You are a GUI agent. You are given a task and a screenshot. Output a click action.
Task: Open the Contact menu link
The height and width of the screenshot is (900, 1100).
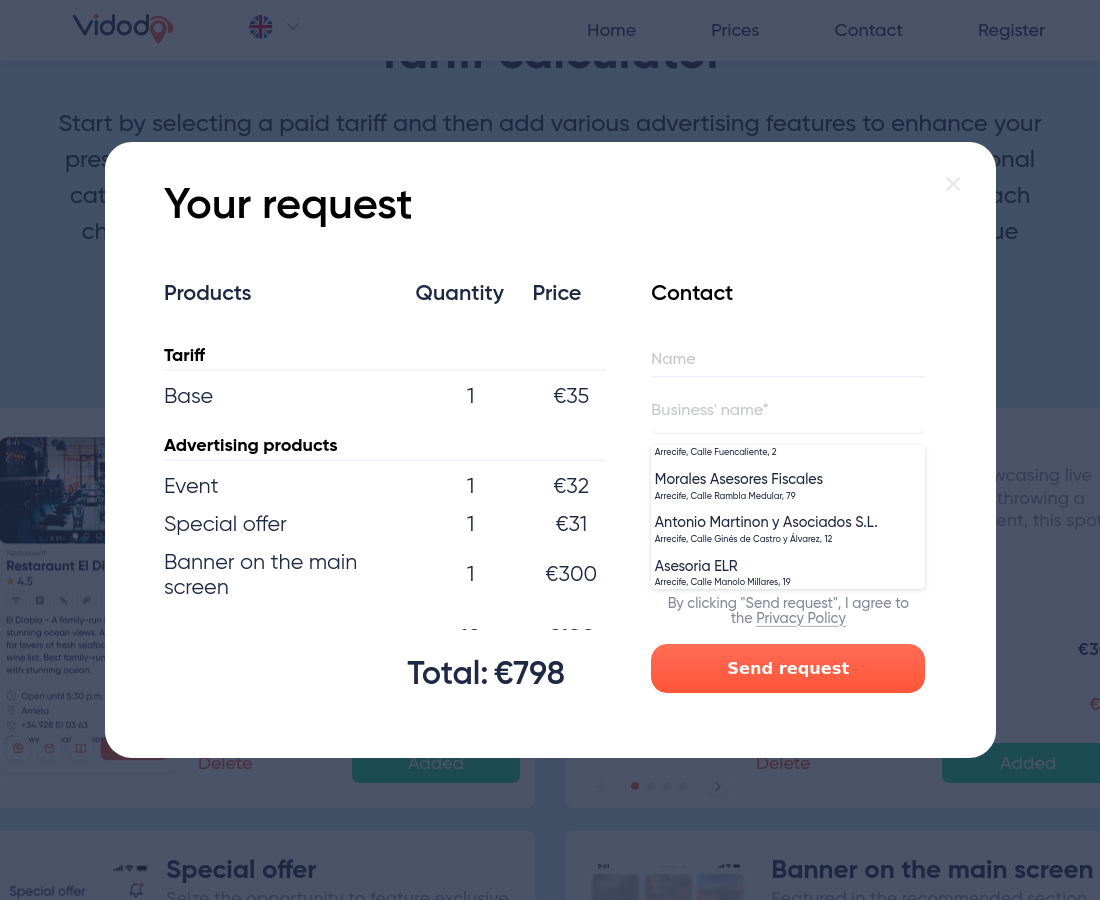(868, 30)
